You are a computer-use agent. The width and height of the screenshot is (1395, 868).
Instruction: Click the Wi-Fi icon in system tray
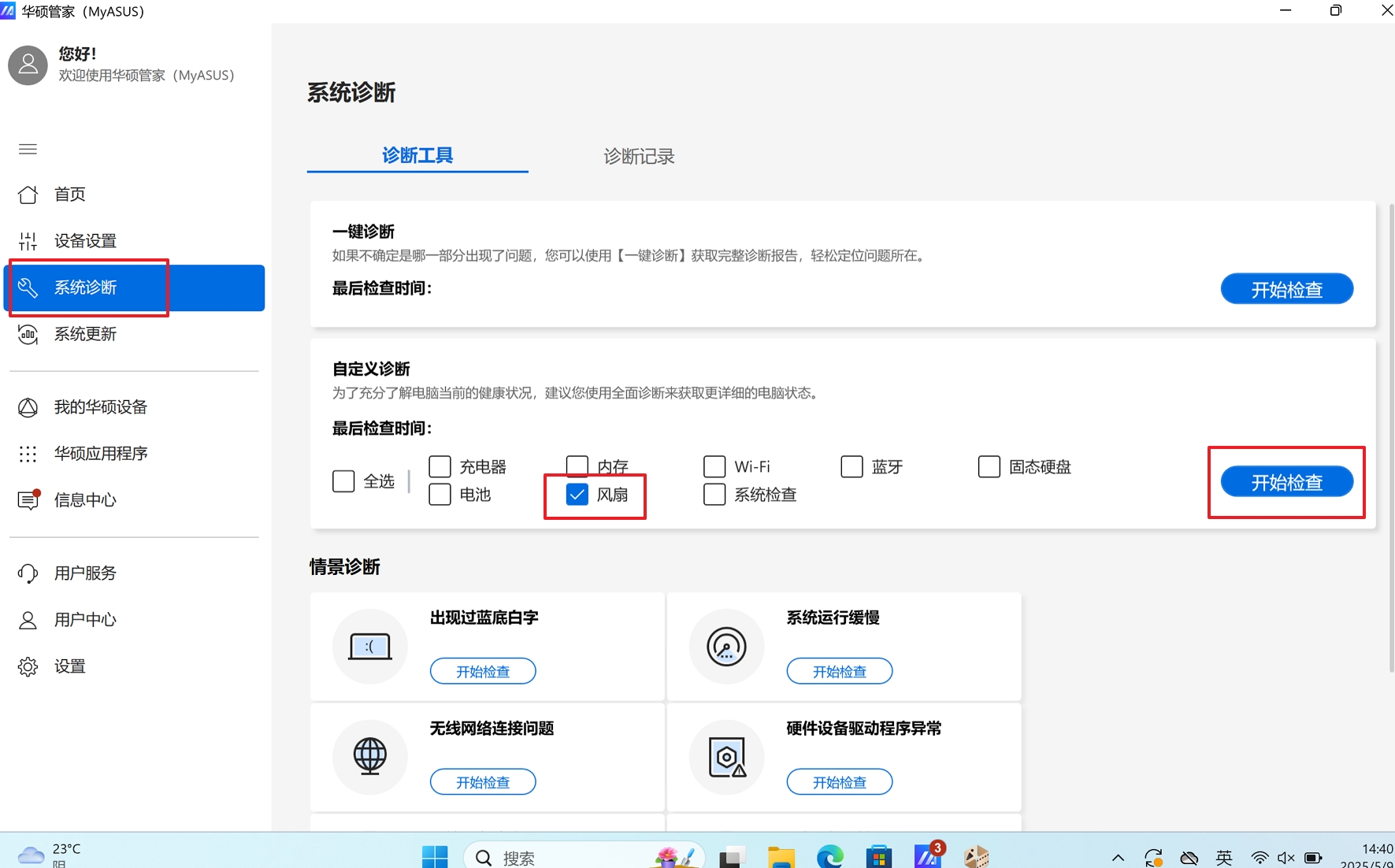click(1260, 857)
